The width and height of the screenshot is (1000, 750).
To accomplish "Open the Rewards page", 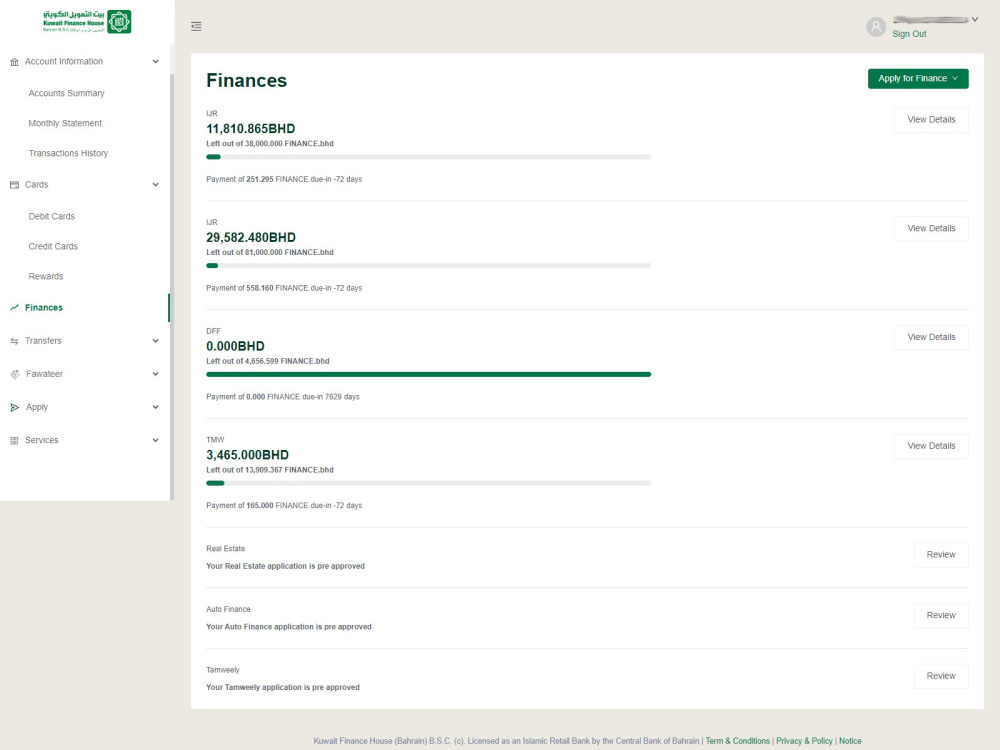I will pos(46,276).
